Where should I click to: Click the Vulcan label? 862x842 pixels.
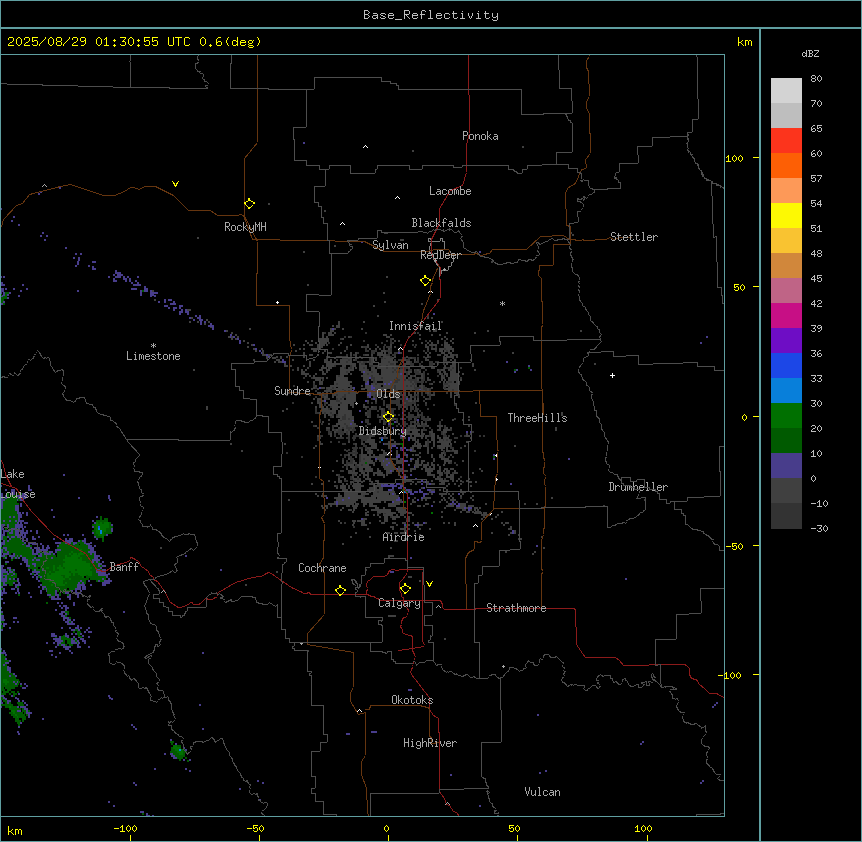click(543, 792)
